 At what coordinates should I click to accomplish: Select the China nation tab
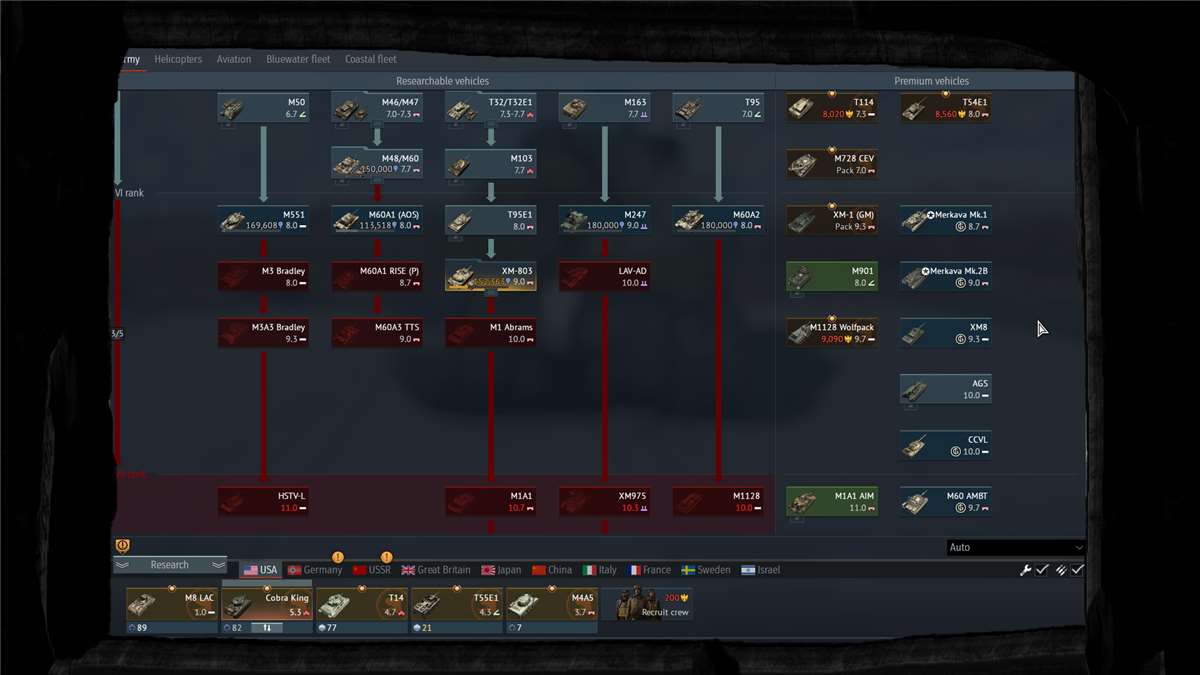(552, 570)
